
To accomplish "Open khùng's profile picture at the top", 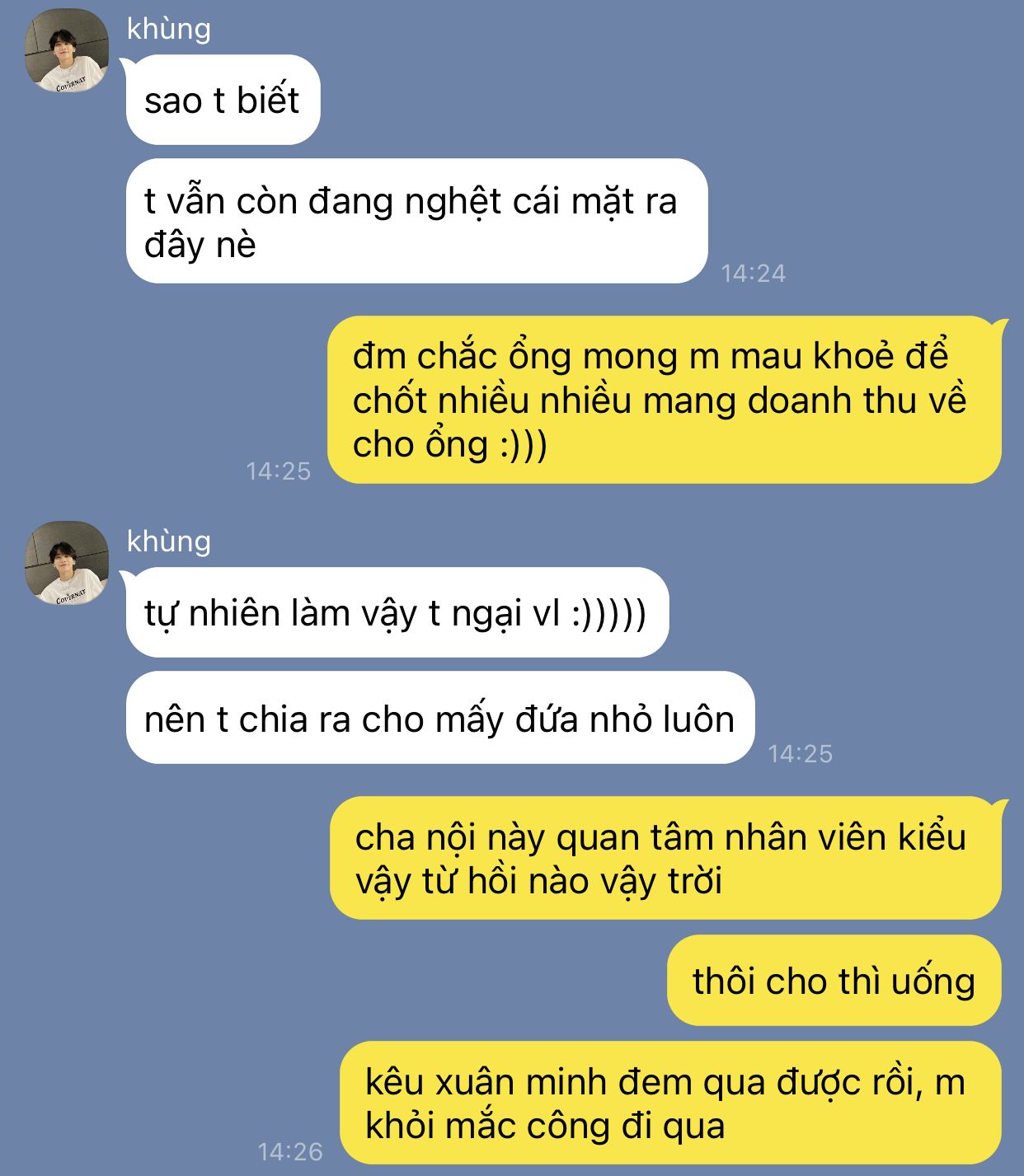I will tap(67, 50).
